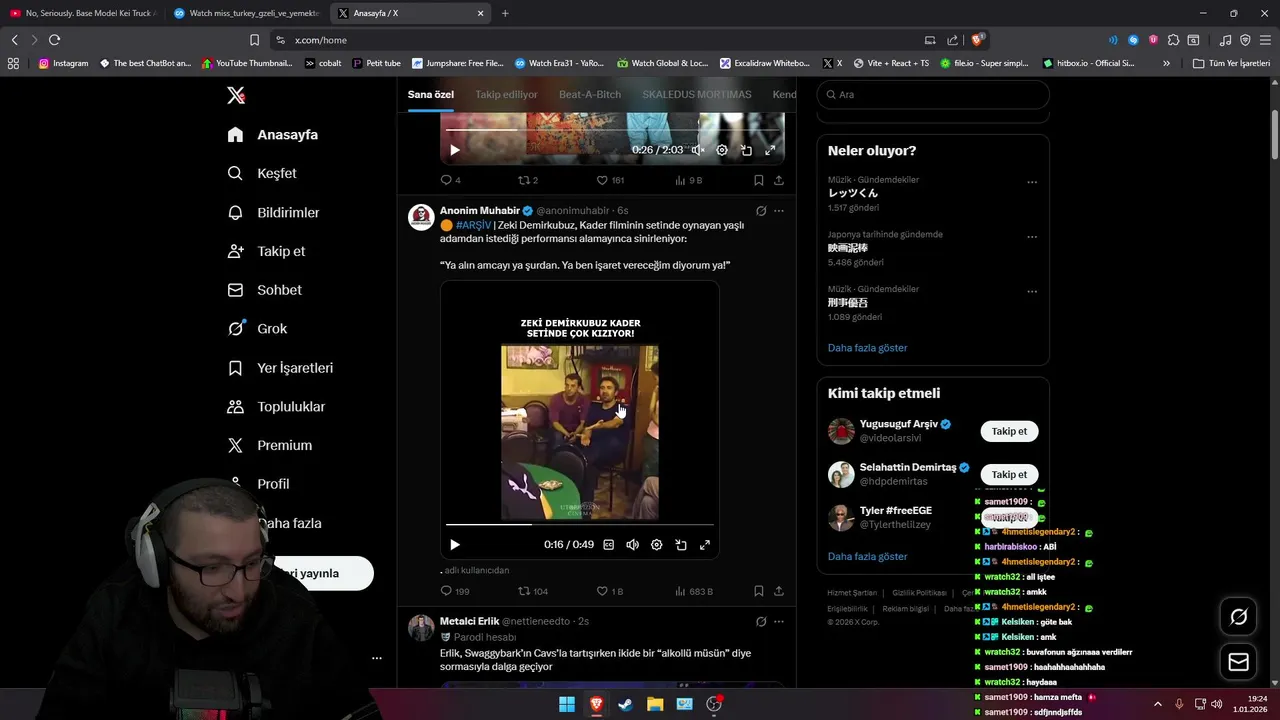Open the #ARŞİV hashtag link
Screen dimensions: 1280x720
[473, 225]
